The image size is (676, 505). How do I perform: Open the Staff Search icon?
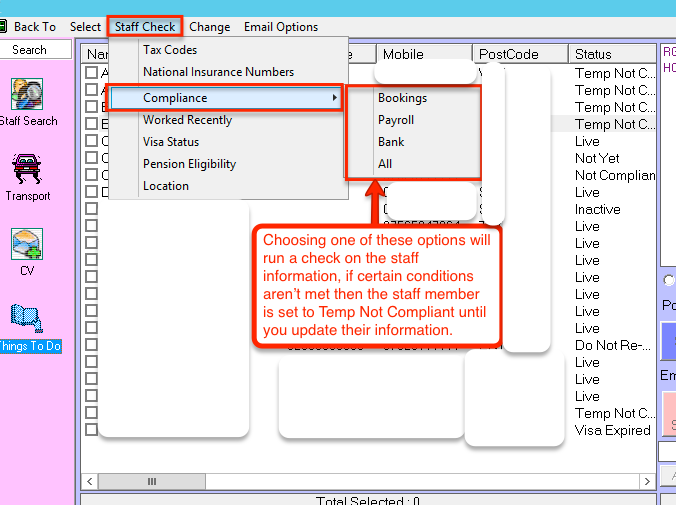(27, 95)
